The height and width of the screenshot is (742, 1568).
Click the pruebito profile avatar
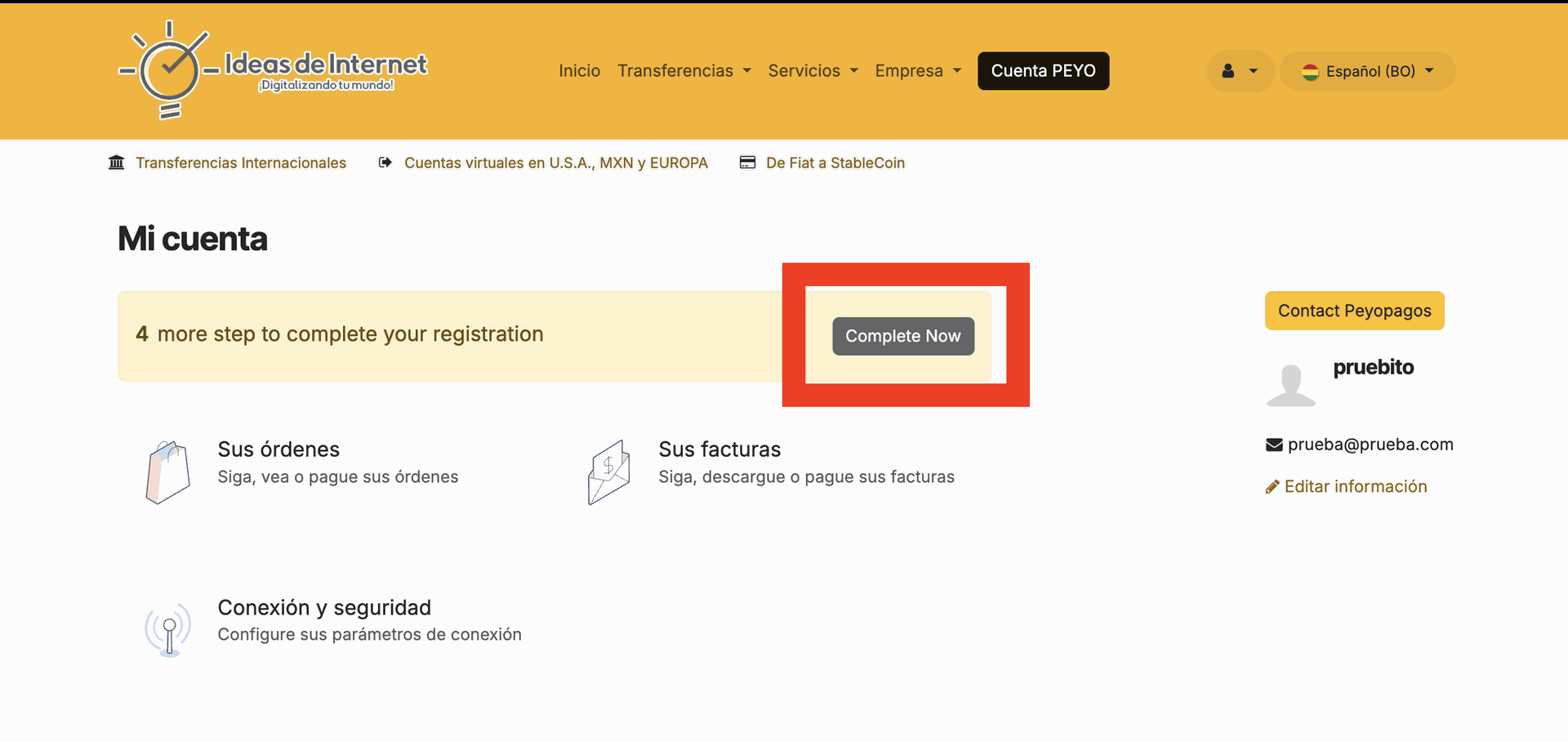(1291, 386)
